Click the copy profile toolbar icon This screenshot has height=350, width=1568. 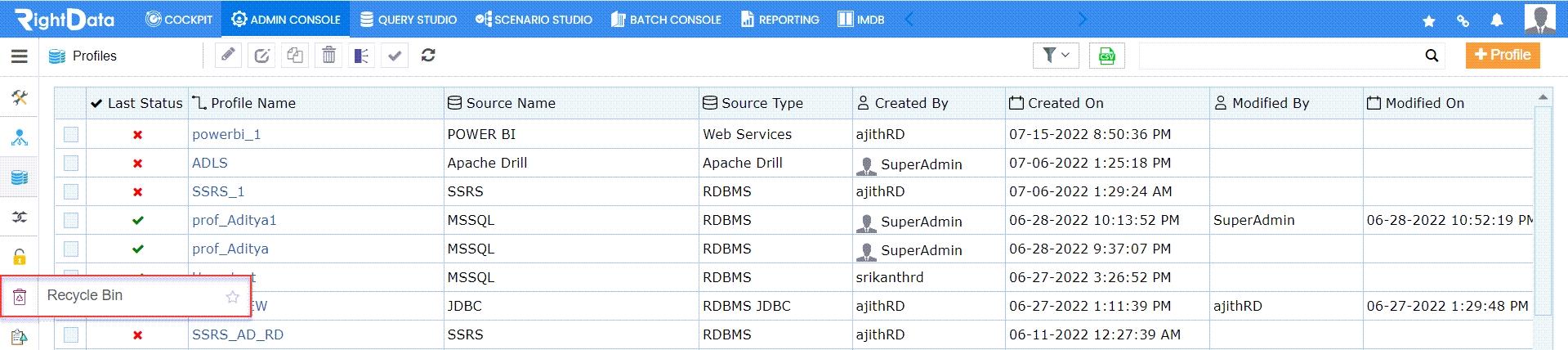point(295,55)
